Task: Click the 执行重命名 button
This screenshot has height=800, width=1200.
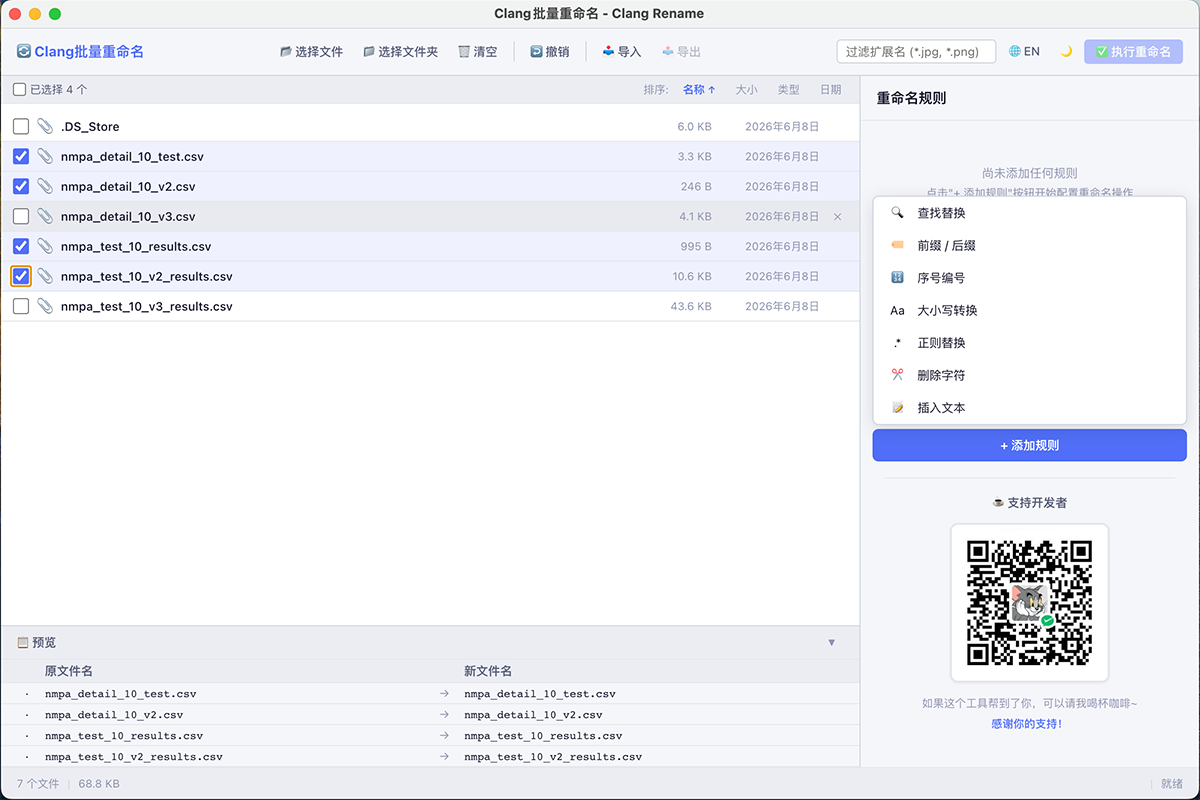Action: pyautogui.click(x=1133, y=51)
